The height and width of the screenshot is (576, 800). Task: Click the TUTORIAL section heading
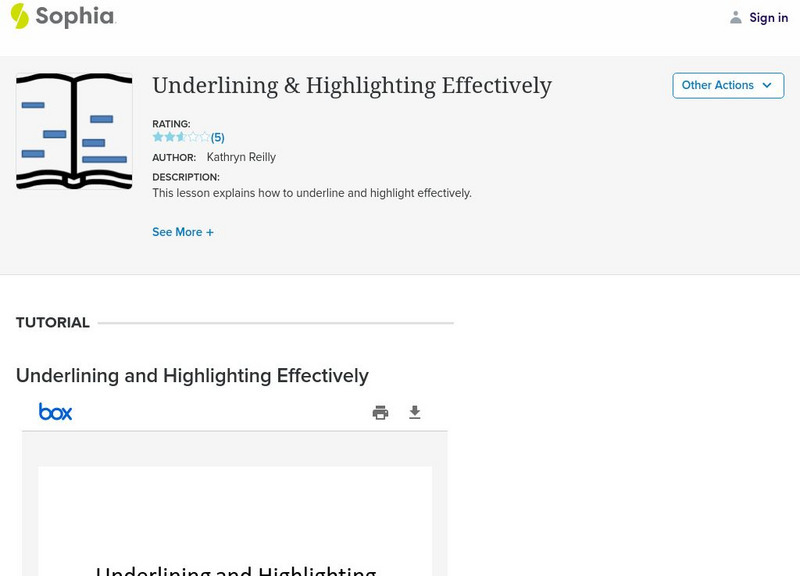[51, 322]
